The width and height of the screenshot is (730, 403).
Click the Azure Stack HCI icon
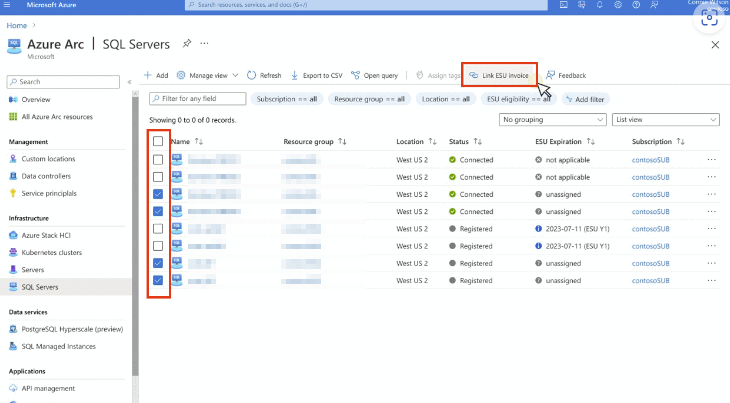(x=13, y=235)
